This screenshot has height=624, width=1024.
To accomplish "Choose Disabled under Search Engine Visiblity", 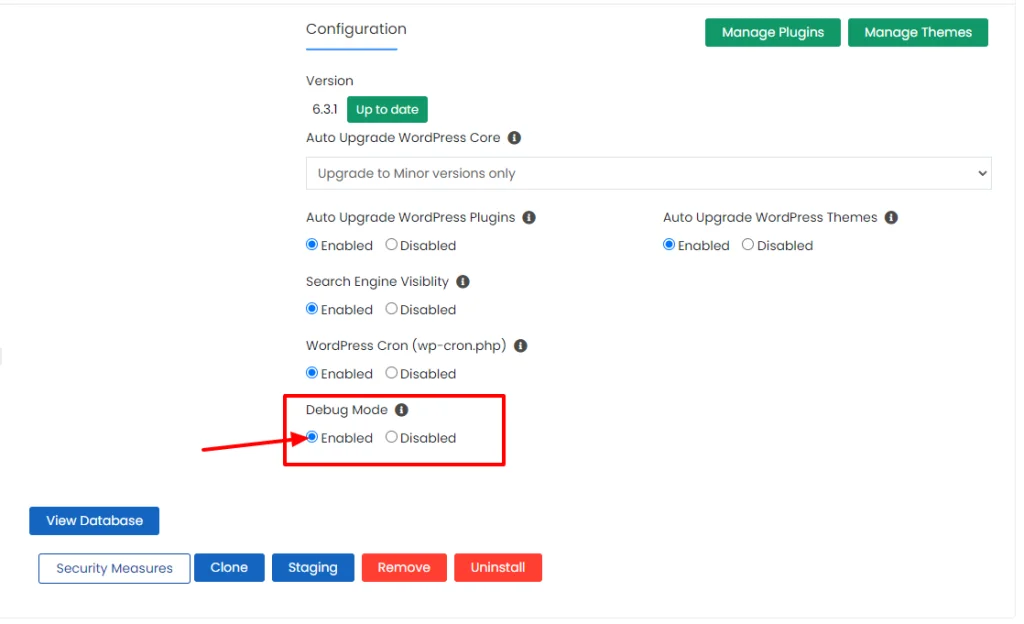I will [x=391, y=309].
